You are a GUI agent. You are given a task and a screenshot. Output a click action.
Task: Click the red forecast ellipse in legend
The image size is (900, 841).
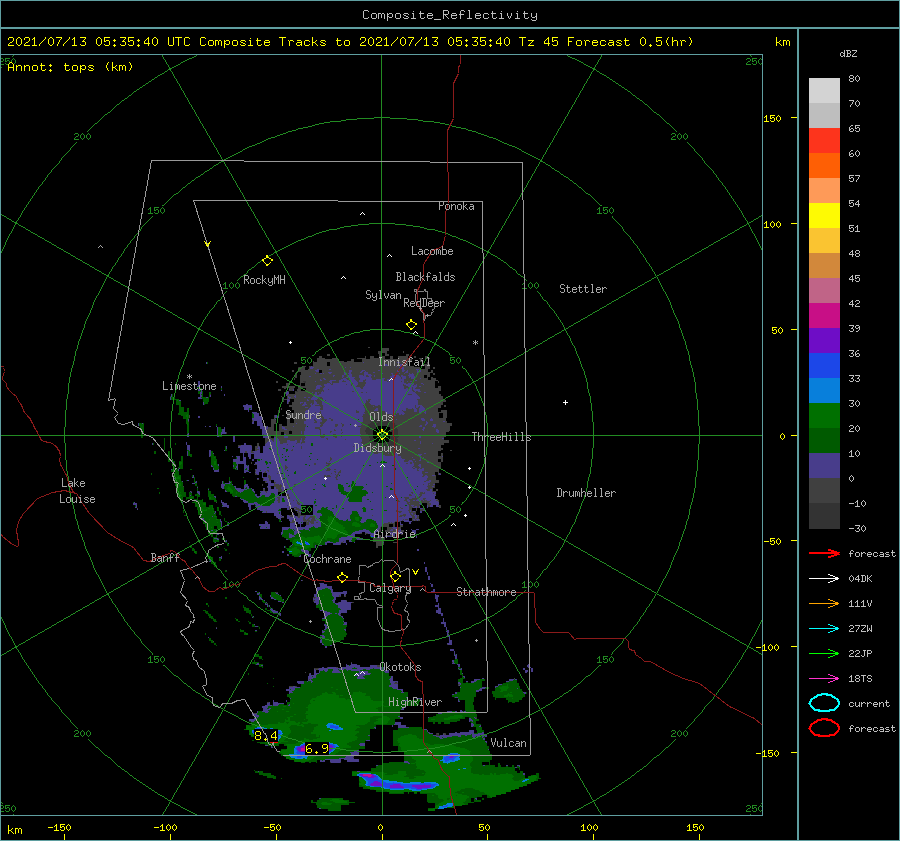click(x=824, y=728)
